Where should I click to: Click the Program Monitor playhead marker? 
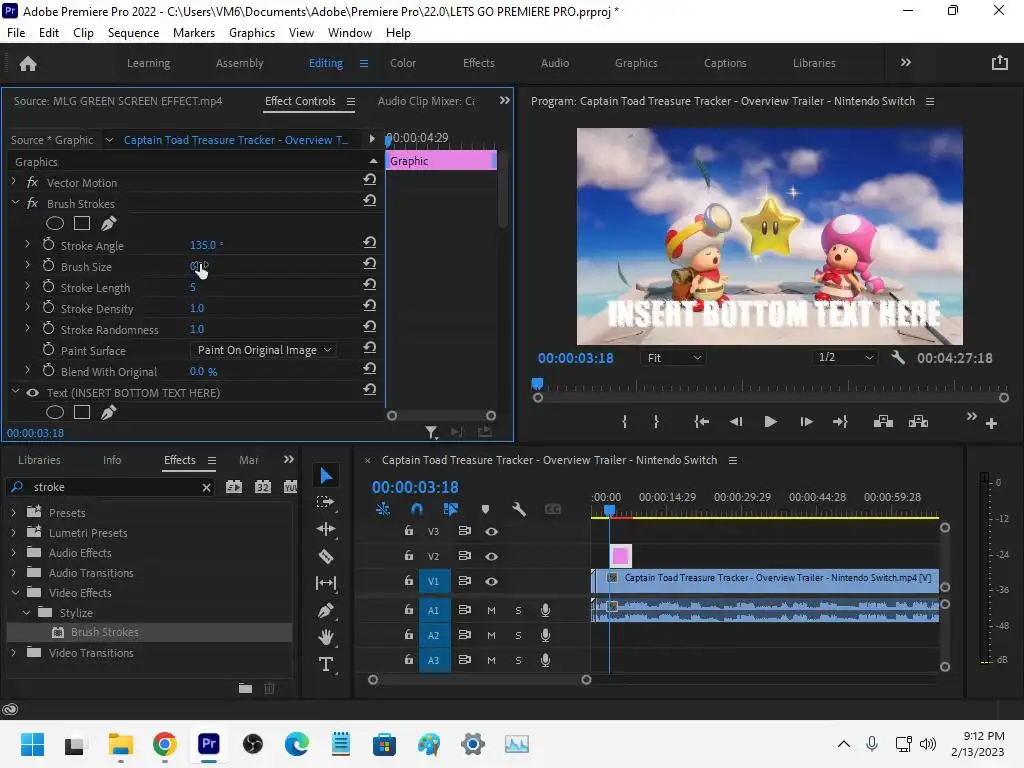coord(537,383)
